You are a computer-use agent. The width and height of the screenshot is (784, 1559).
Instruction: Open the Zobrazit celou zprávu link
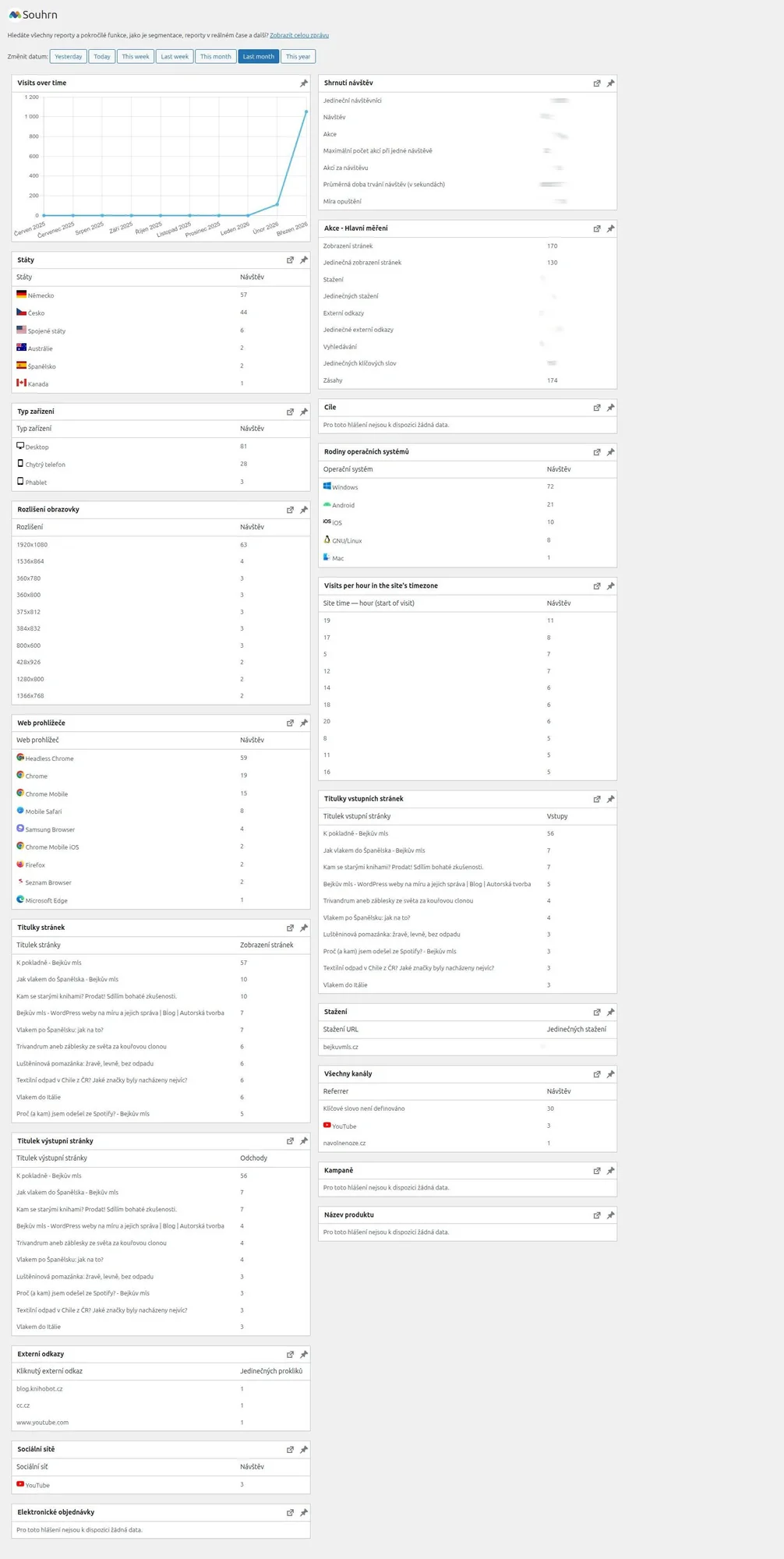tap(299, 35)
